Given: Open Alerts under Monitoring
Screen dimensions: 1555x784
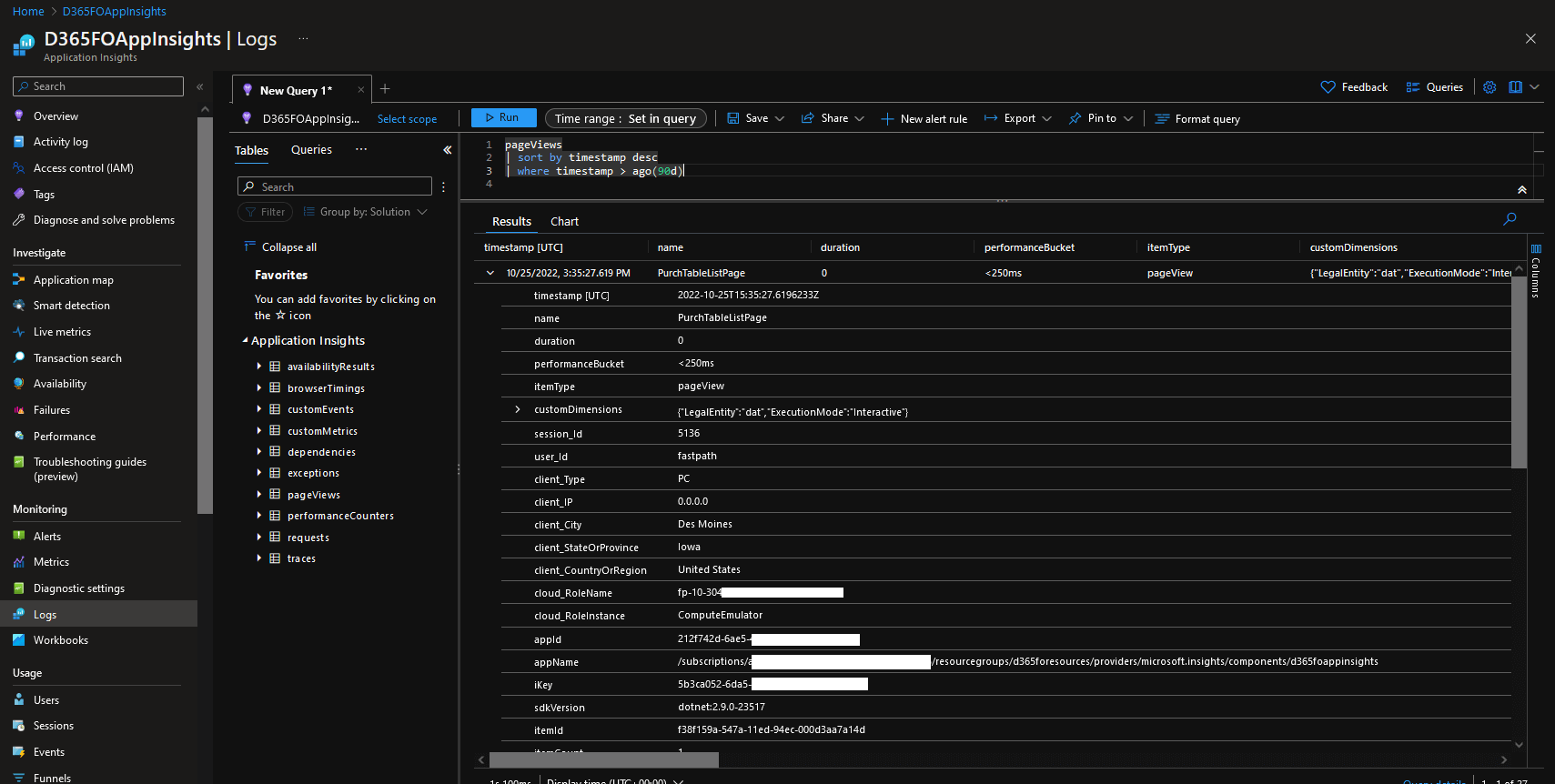Looking at the screenshot, I should 46,537.
